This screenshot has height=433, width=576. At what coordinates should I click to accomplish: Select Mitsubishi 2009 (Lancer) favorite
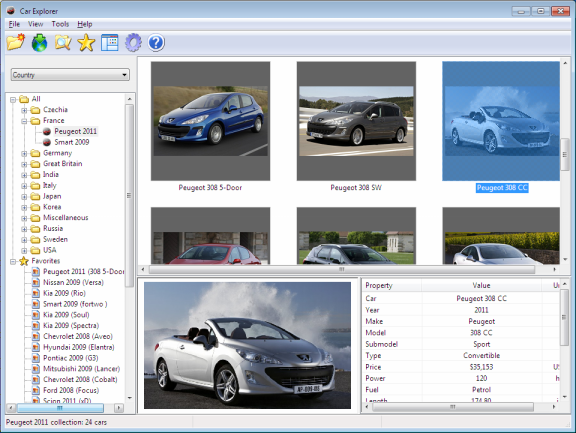(x=82, y=369)
